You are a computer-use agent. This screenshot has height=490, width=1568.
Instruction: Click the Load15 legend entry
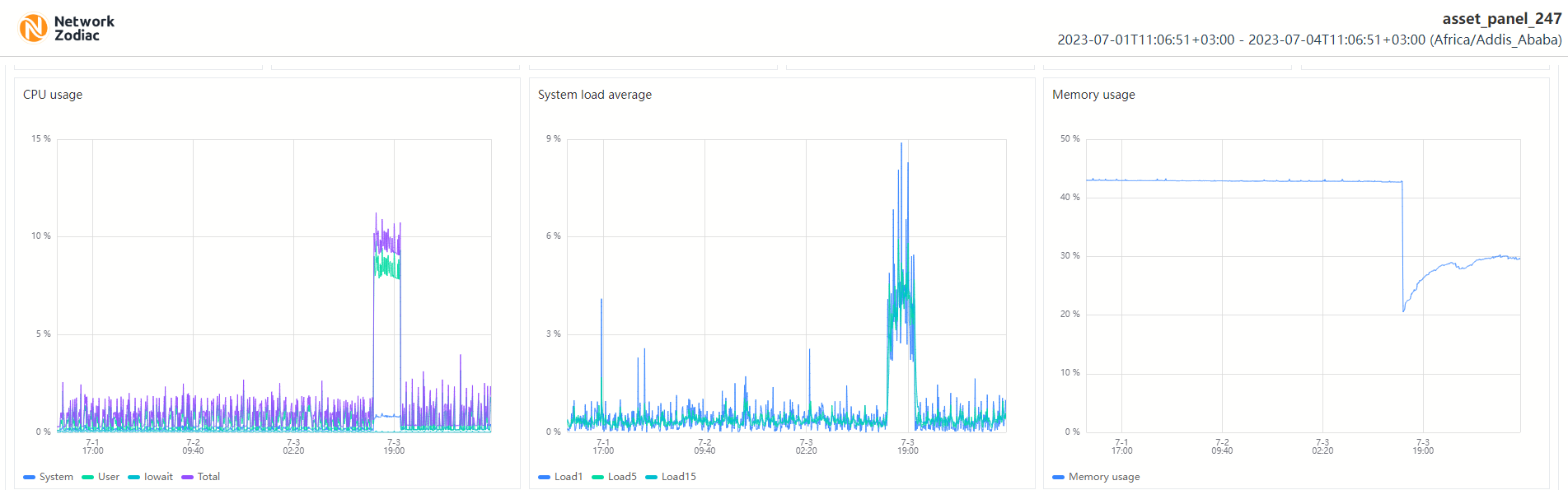(671, 477)
